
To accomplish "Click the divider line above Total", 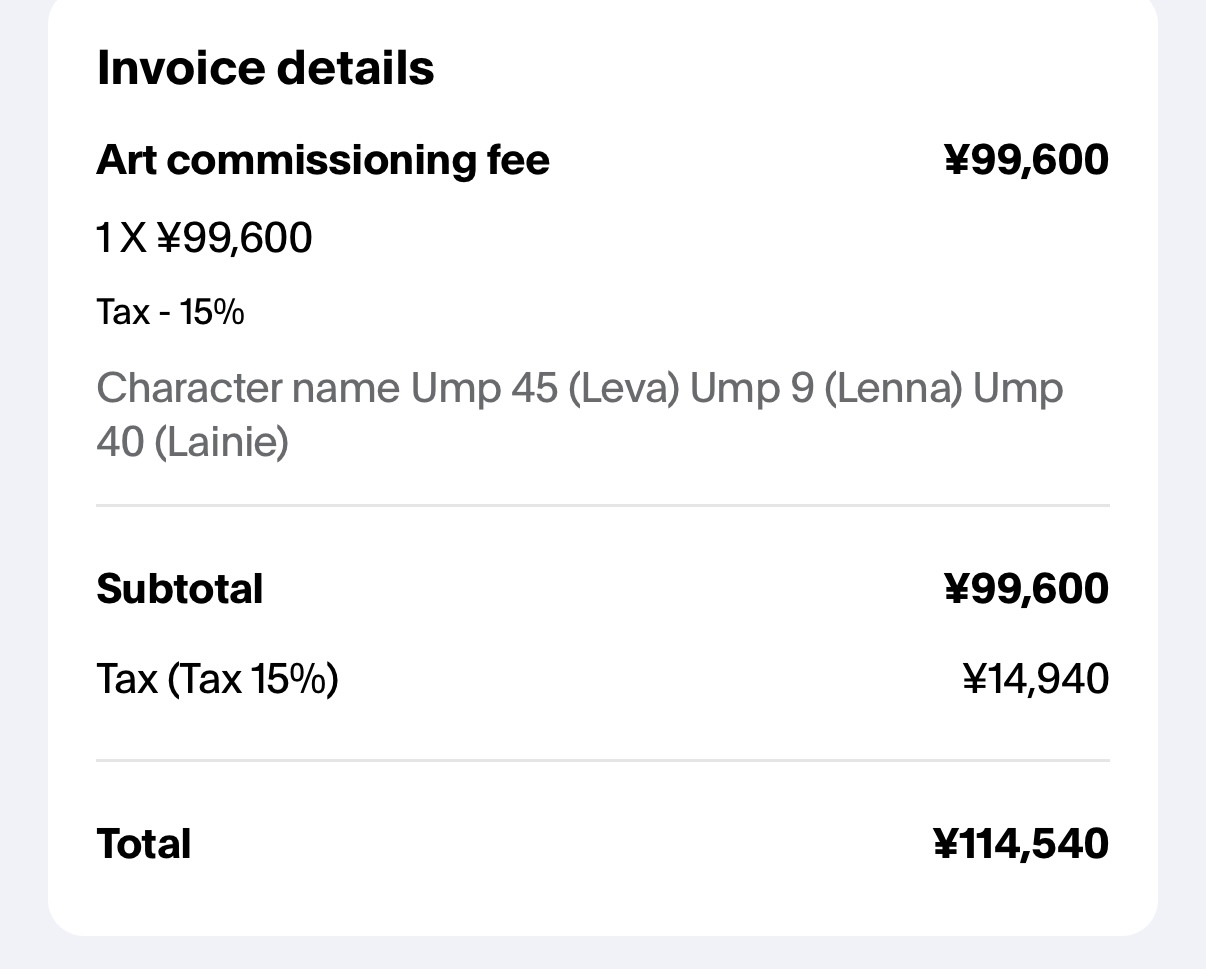I will pyautogui.click(x=603, y=760).
